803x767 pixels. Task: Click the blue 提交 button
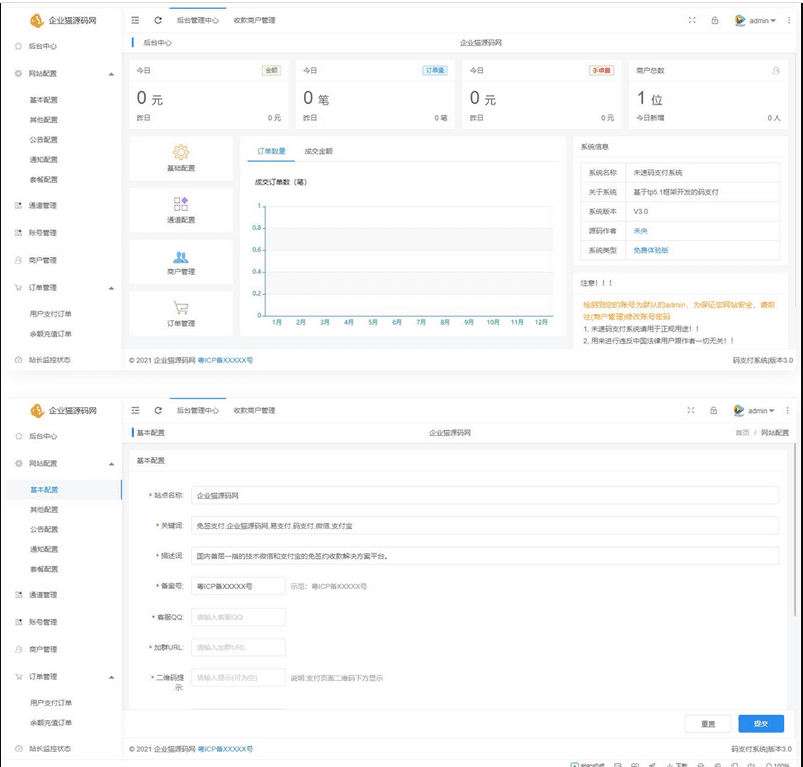point(760,723)
